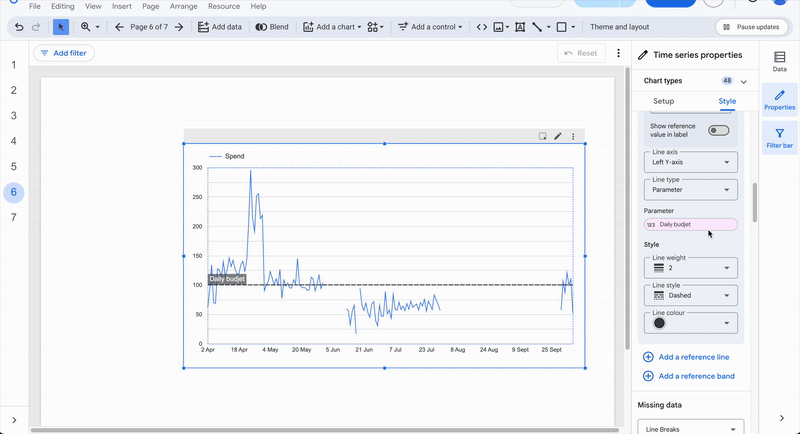
Task: Open the Line weight dropdown
Action: 690,268
